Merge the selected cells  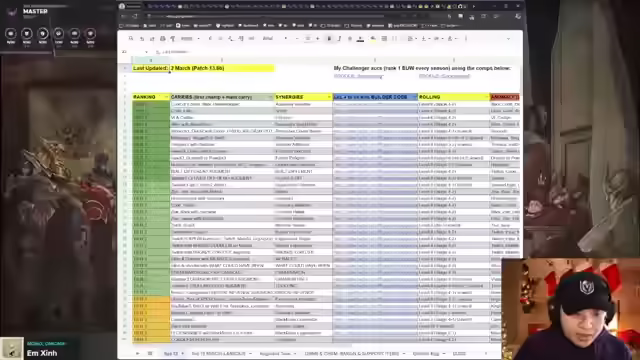point(395,38)
